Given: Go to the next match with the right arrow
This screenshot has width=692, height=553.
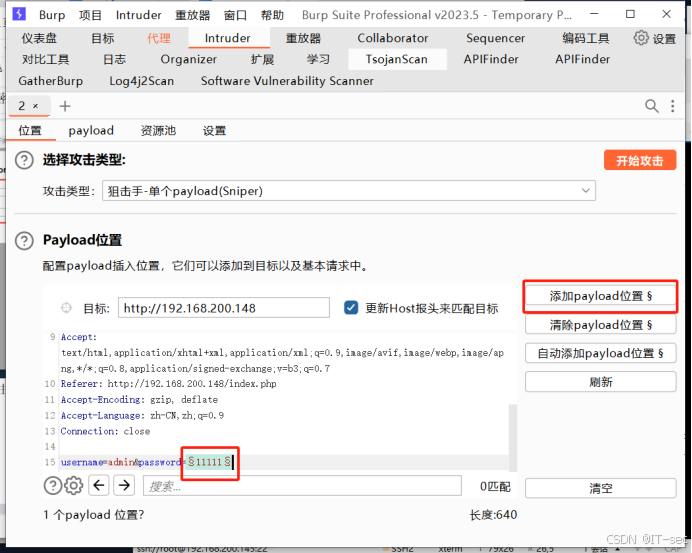Looking at the screenshot, I should 124,485.
